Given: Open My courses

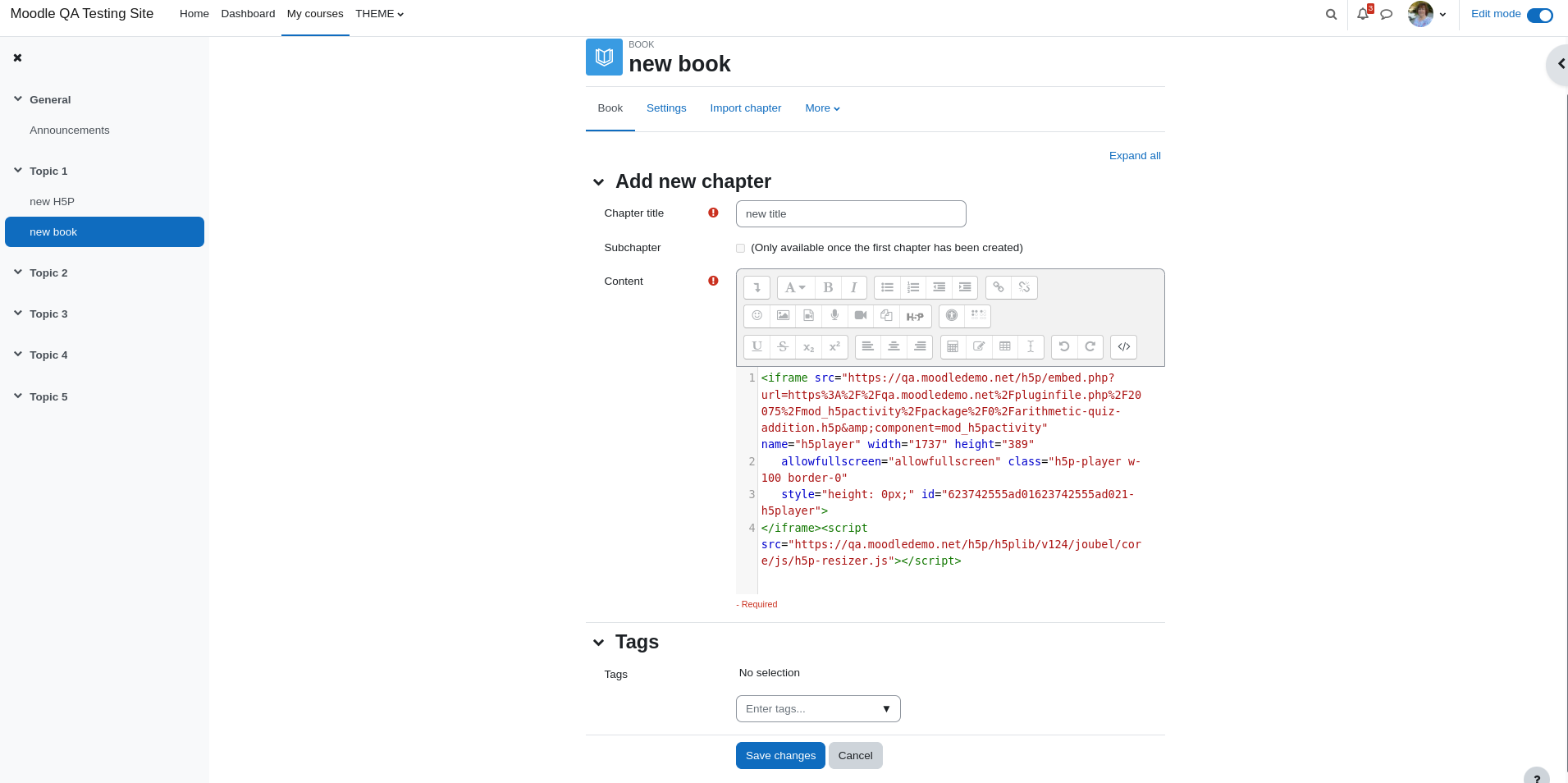Looking at the screenshot, I should click(315, 14).
